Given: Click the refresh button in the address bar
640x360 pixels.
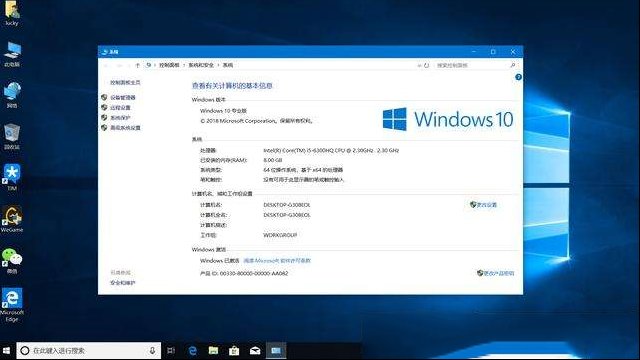Looking at the screenshot, I should coord(427,65).
